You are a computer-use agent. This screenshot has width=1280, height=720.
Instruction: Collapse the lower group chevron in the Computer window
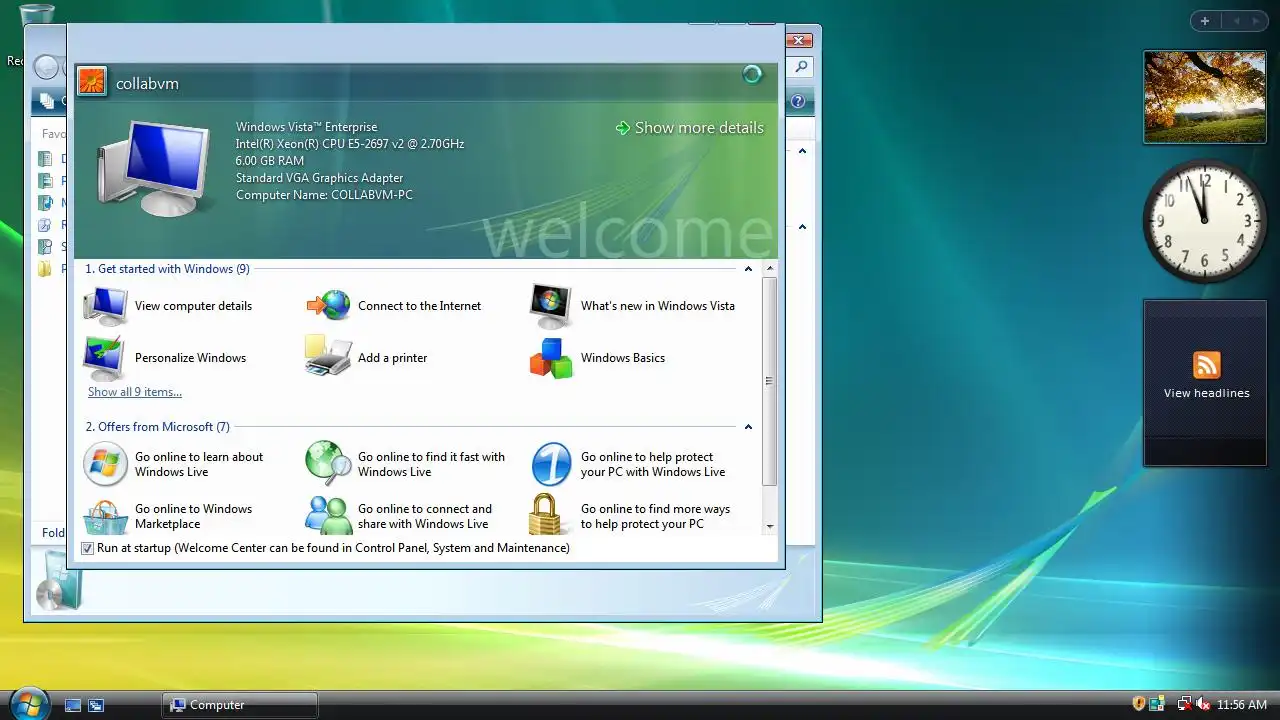coord(802,227)
